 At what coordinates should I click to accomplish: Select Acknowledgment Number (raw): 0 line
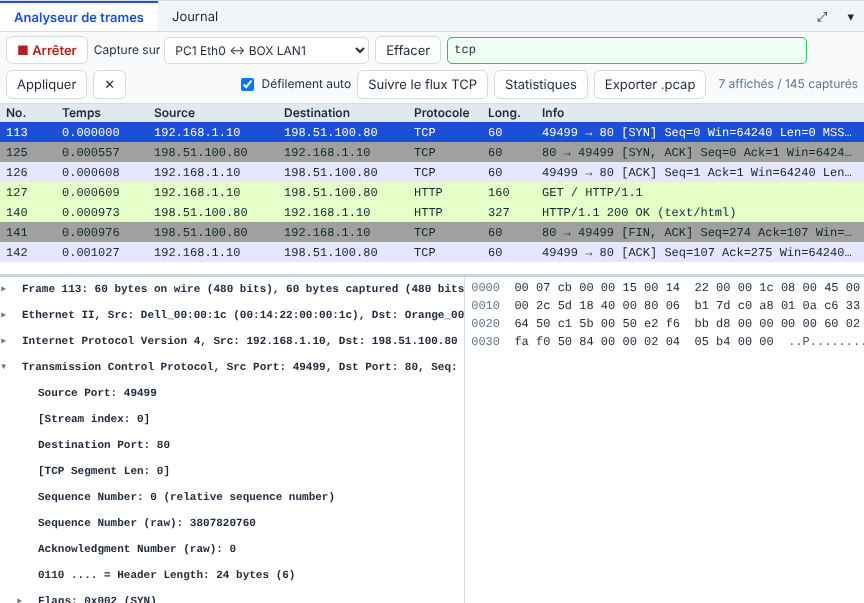point(137,549)
